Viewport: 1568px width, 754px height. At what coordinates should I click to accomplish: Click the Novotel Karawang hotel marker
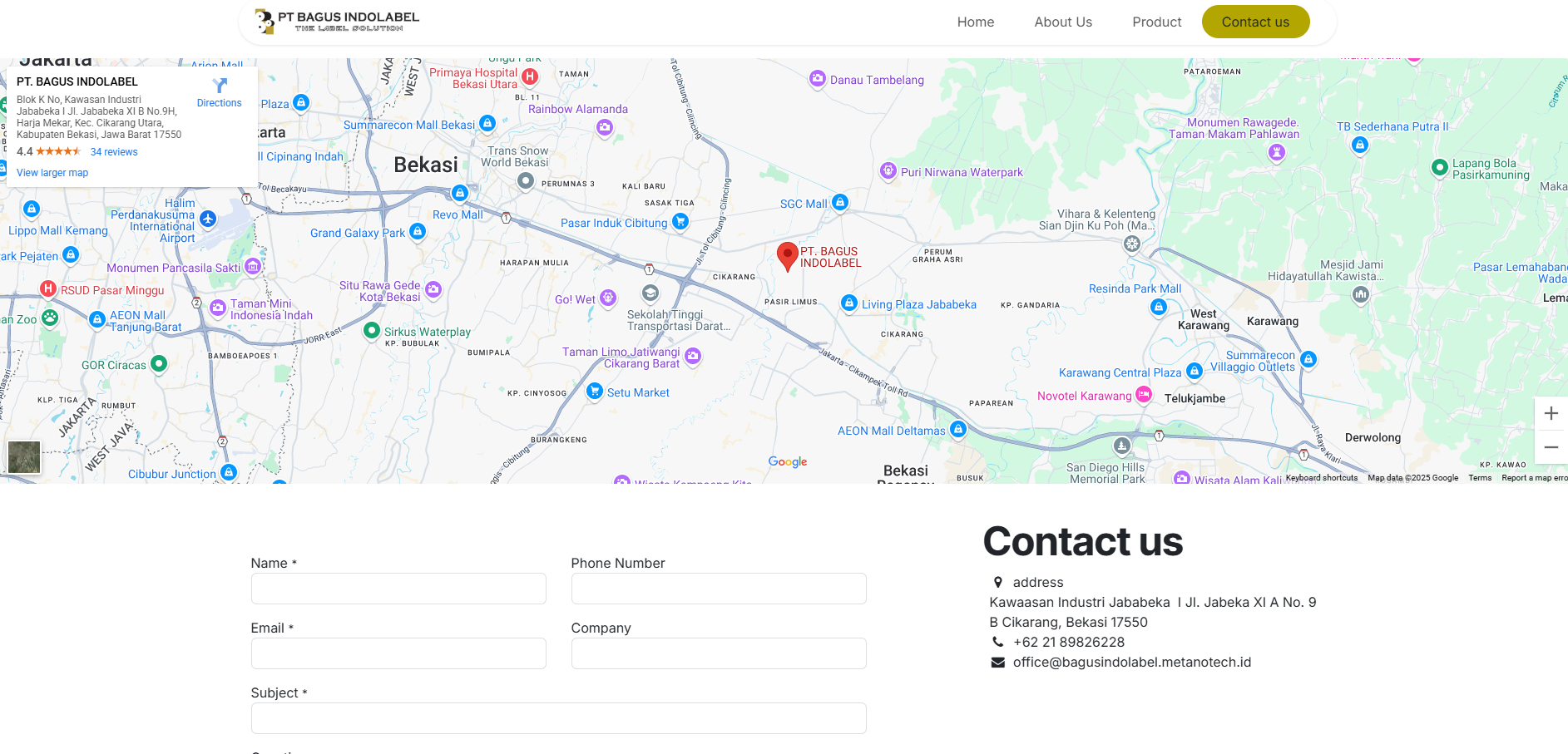click(x=1144, y=394)
